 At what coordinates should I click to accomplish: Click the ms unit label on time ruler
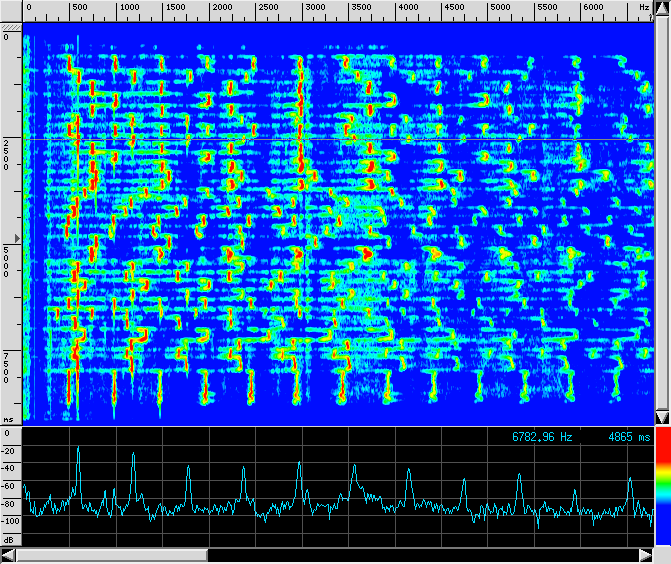pyautogui.click(x=8, y=420)
